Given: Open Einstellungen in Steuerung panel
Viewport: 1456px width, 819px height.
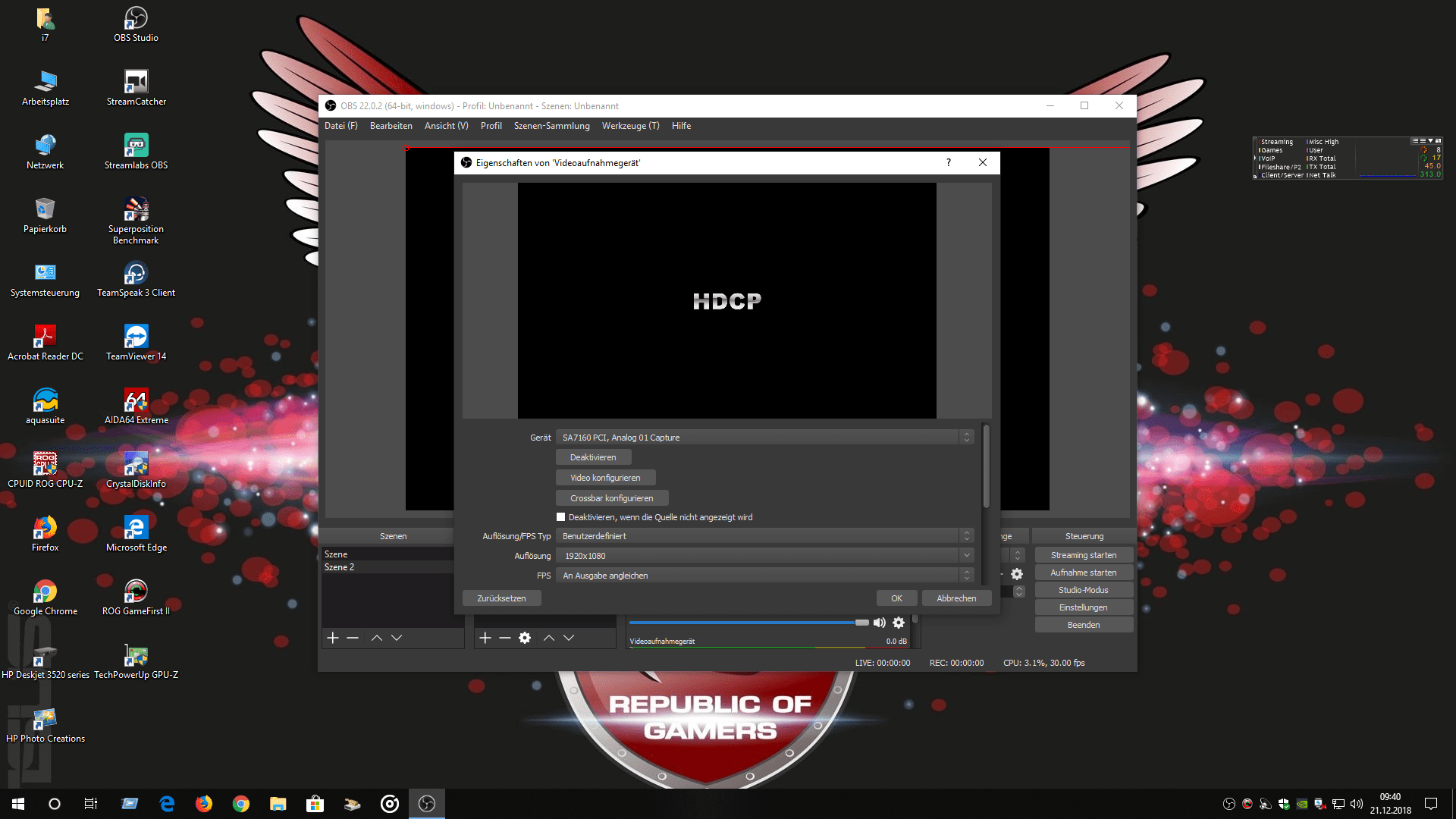Looking at the screenshot, I should click(1084, 607).
